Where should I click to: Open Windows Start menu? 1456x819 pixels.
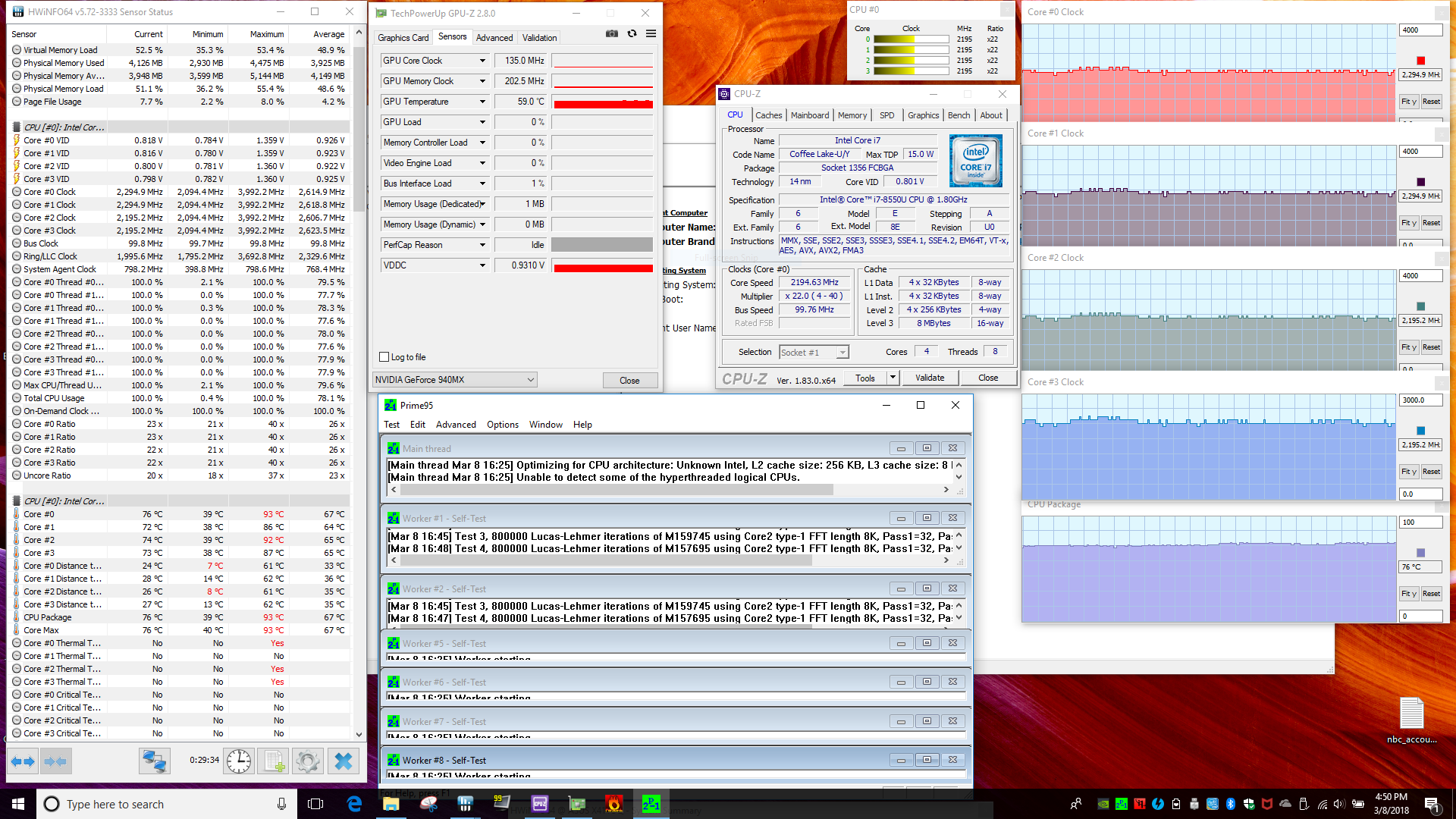[18, 804]
